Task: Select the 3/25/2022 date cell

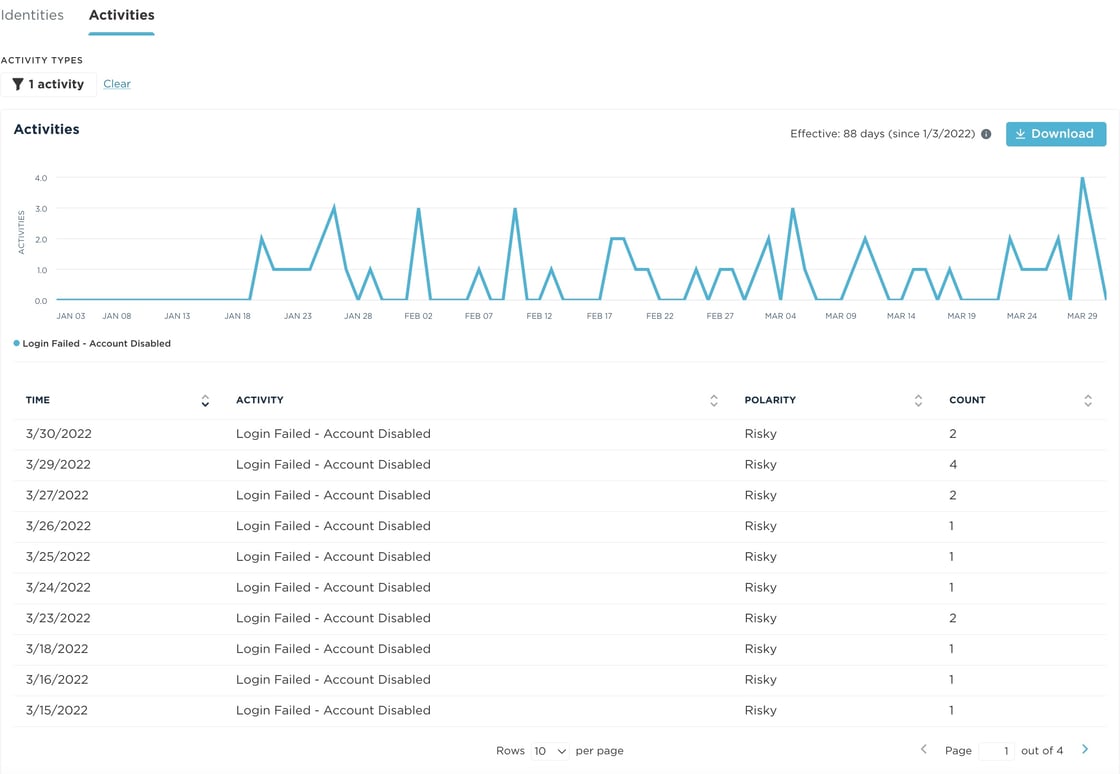Action: tap(58, 557)
